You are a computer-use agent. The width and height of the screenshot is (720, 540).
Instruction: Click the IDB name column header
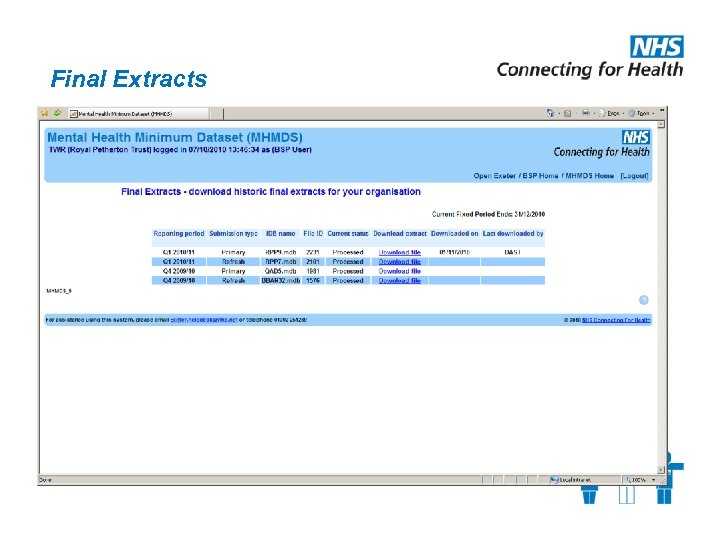pos(281,234)
